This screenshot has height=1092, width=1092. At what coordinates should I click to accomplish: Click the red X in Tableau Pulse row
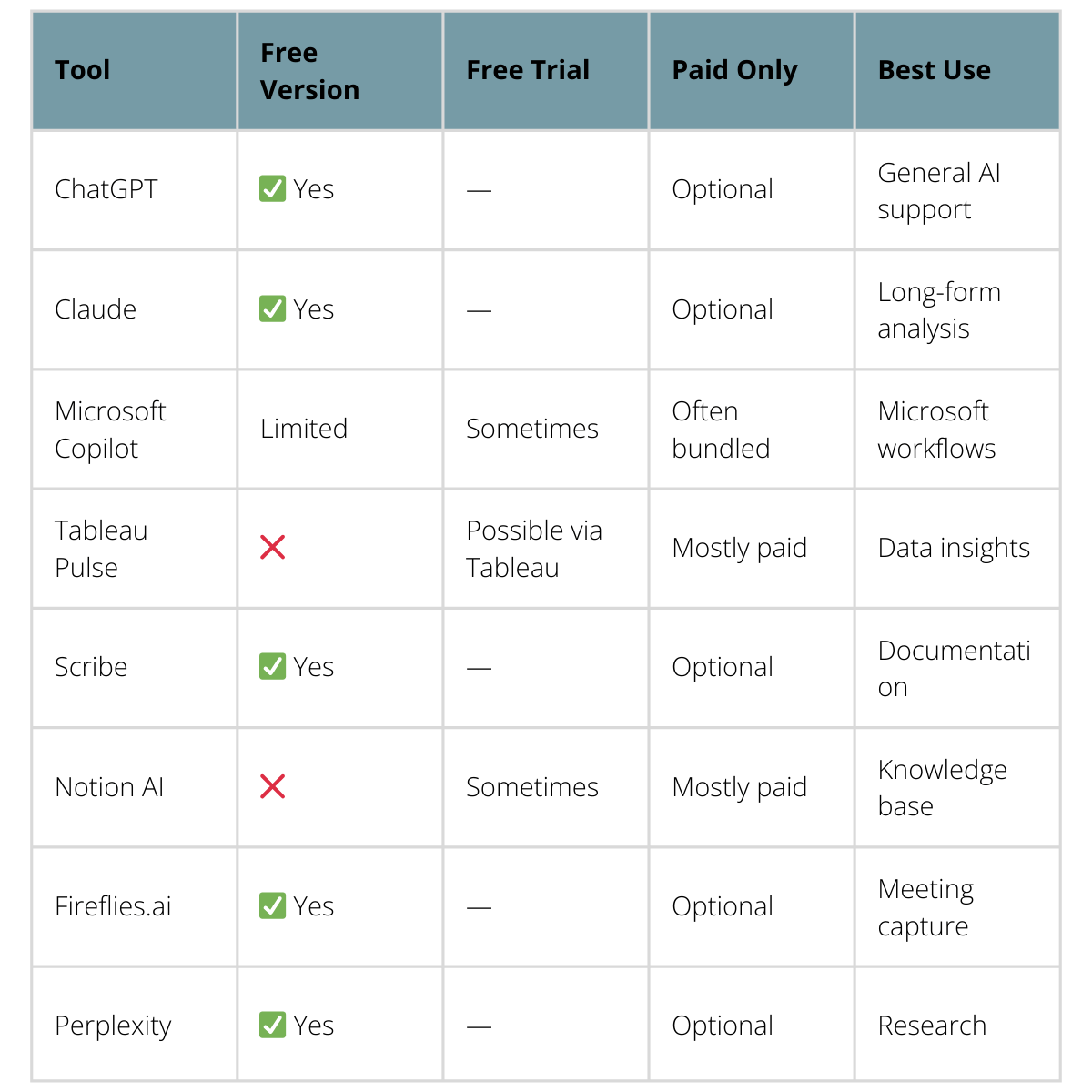(x=273, y=548)
